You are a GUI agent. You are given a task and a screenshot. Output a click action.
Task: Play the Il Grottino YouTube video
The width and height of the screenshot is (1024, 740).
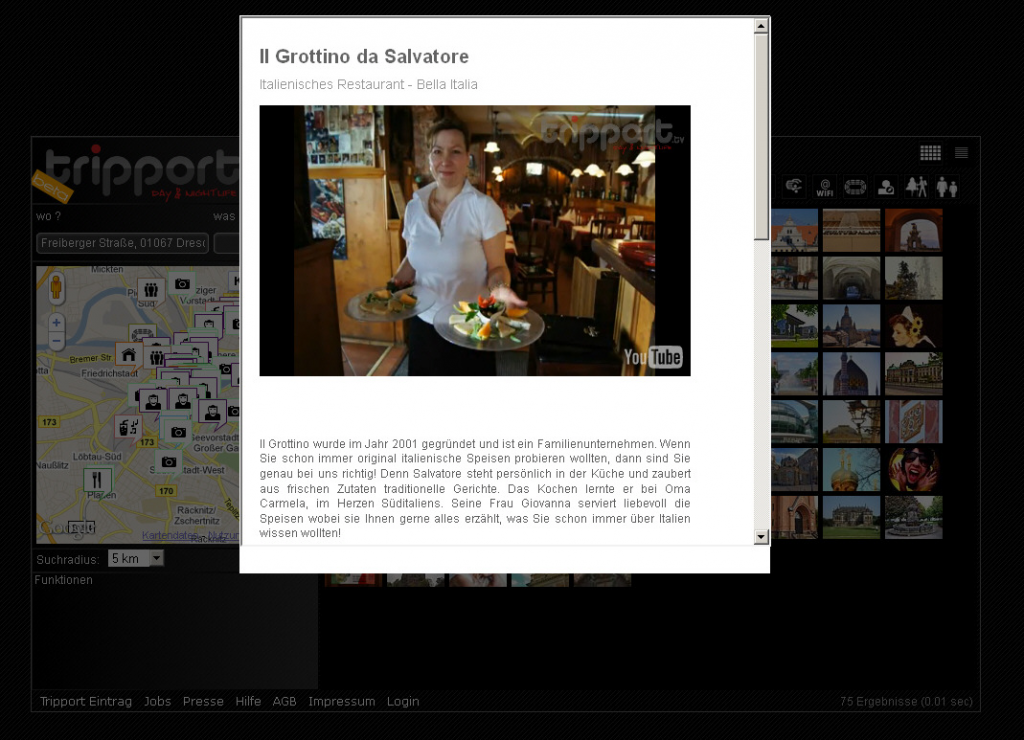[x=474, y=241]
